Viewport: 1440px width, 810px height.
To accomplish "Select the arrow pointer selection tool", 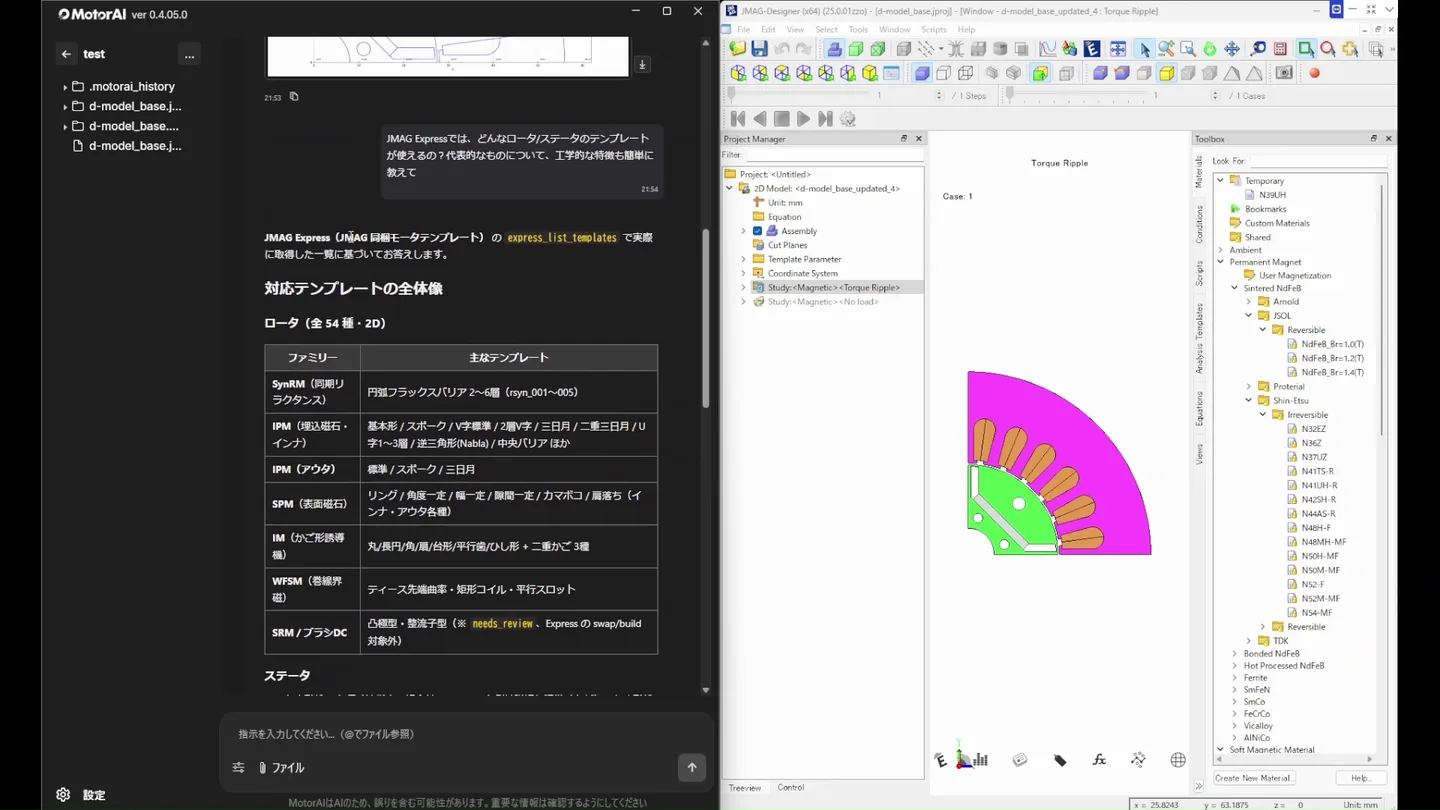I will 1144,49.
